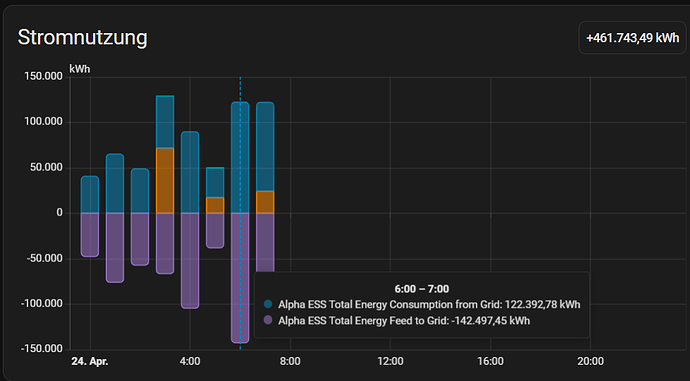The width and height of the screenshot is (690, 381).
Task: Click the 100.000 y-axis label
Action: point(44,122)
